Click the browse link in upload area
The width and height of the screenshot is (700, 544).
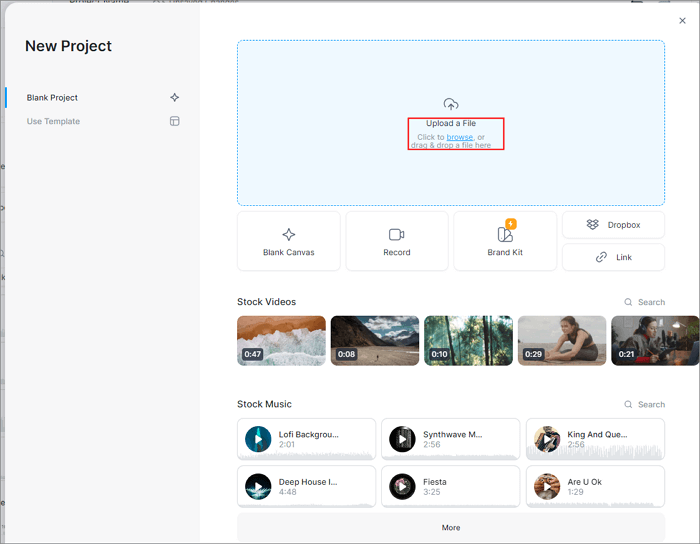coord(459,137)
